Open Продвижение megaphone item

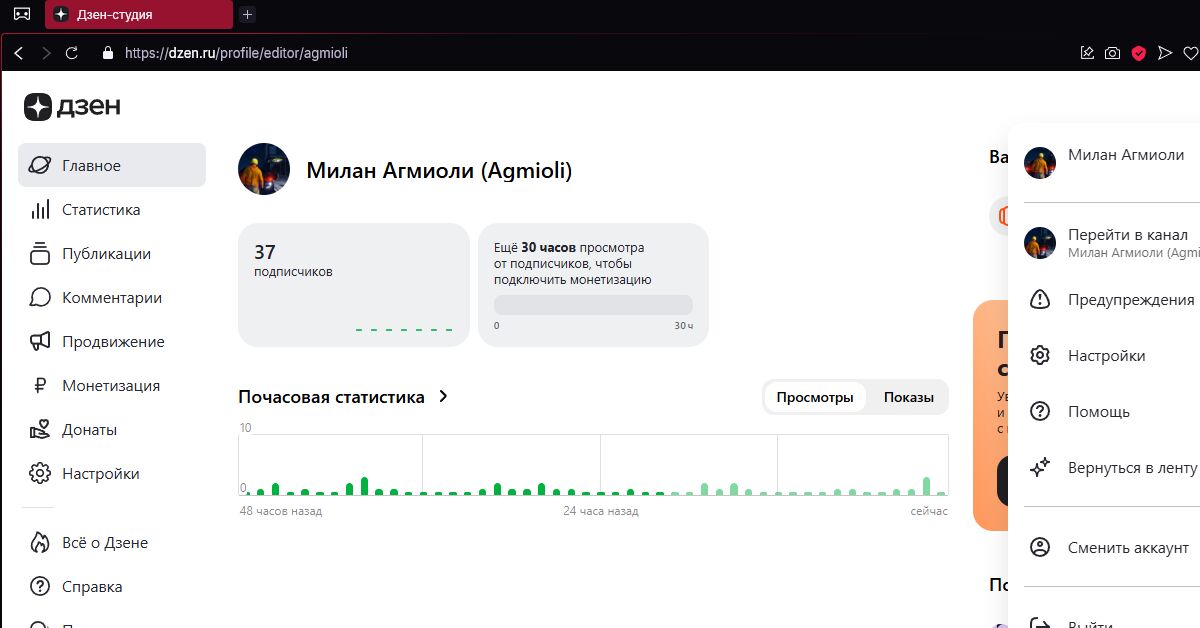[x=112, y=342]
